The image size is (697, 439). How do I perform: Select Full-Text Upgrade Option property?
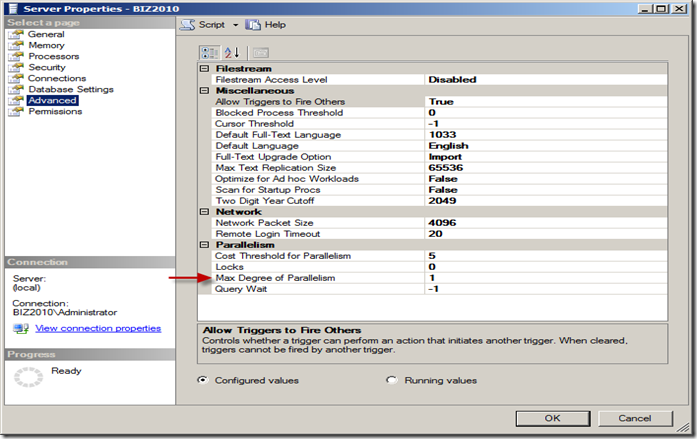click(x=273, y=157)
